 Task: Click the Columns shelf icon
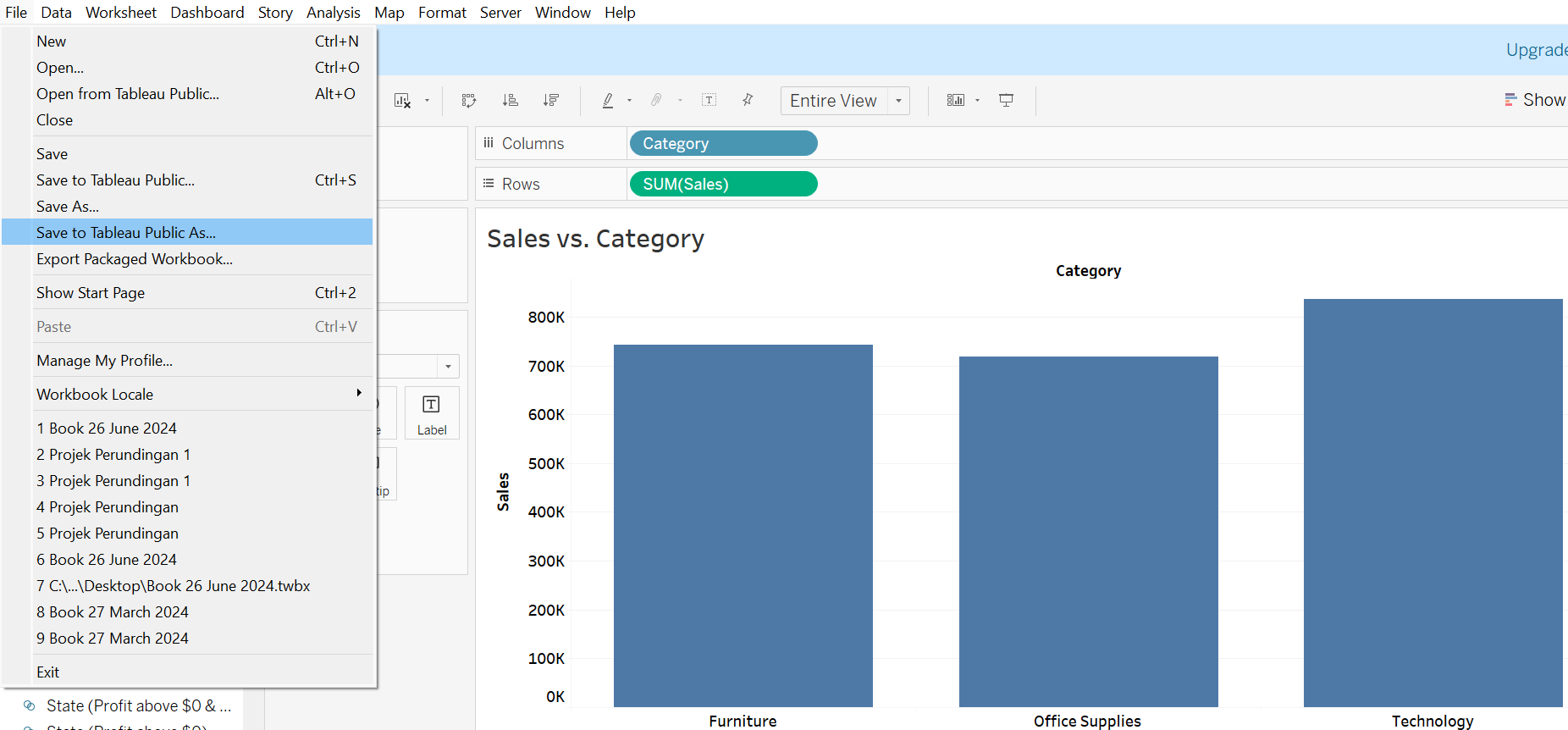coord(489,143)
